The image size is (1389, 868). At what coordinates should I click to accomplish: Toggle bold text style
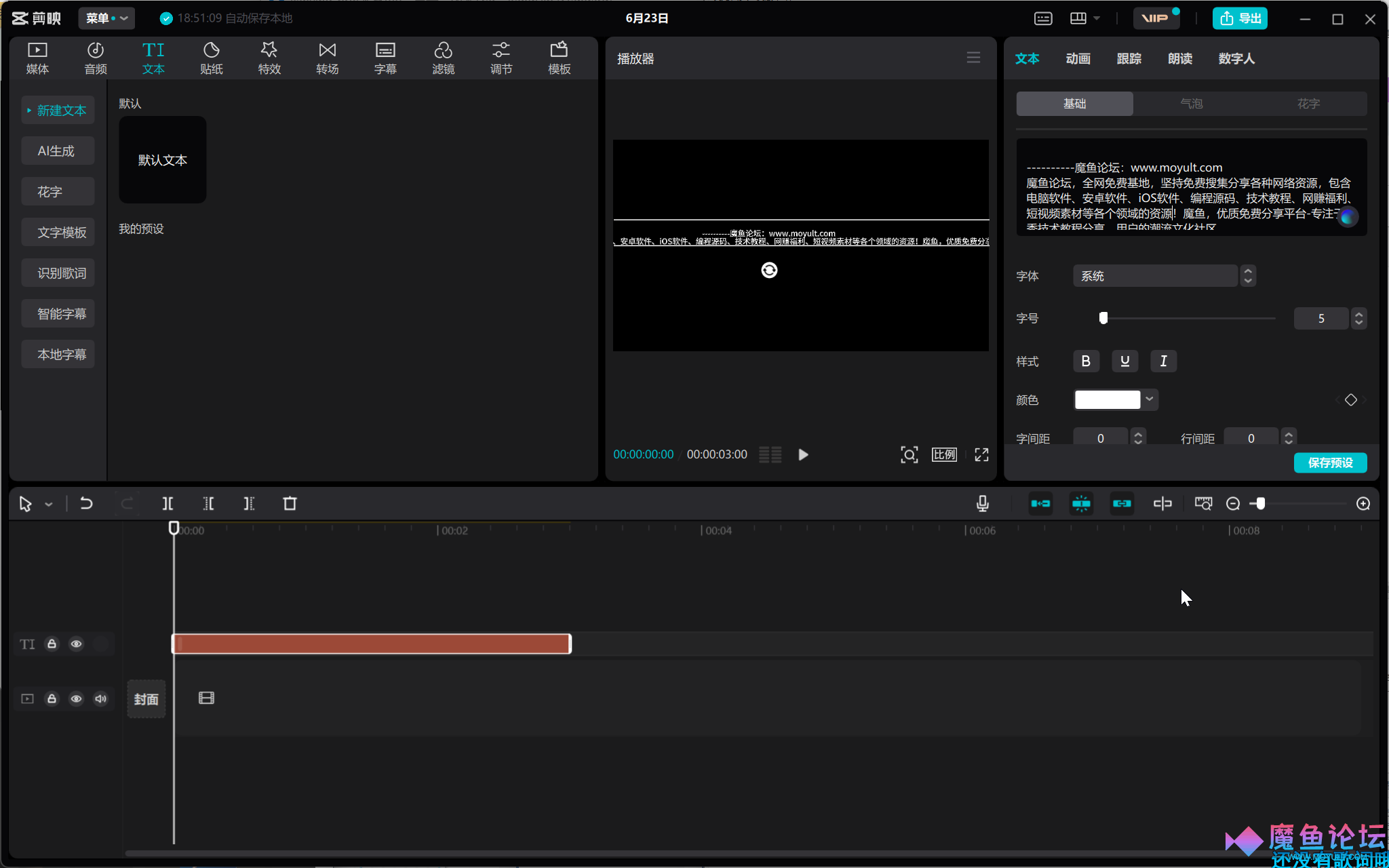coord(1086,361)
